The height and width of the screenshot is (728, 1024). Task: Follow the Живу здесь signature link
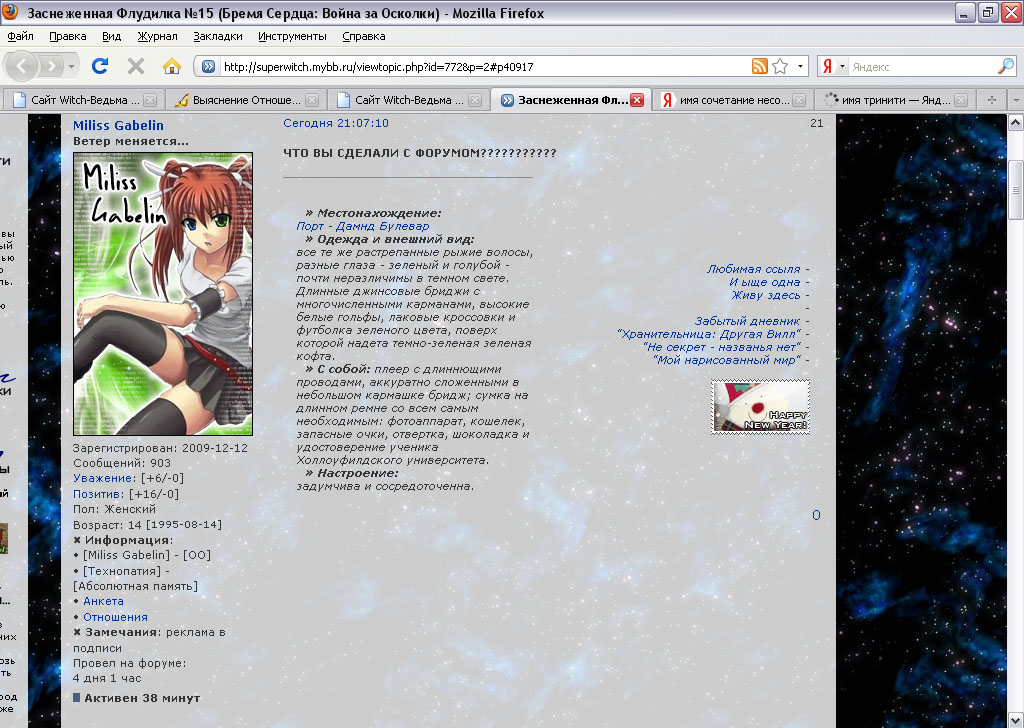tap(765, 295)
